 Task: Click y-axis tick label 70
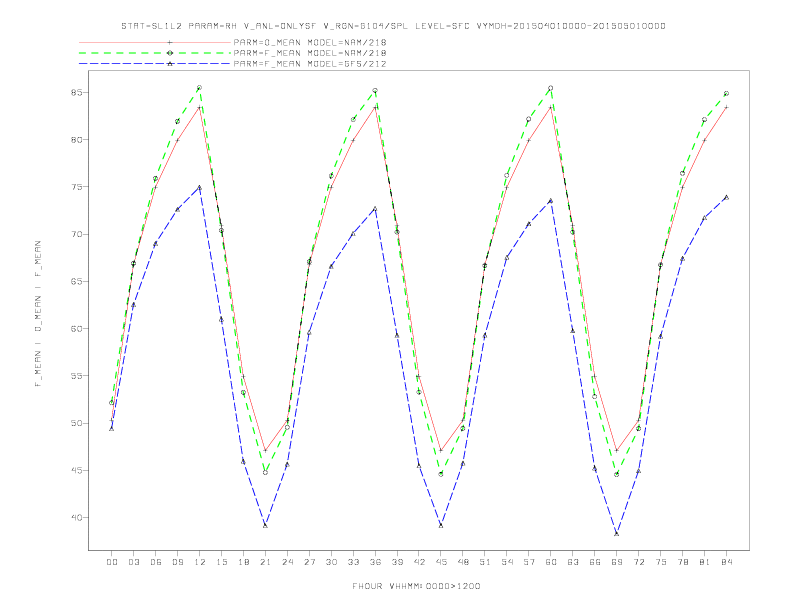[77, 234]
